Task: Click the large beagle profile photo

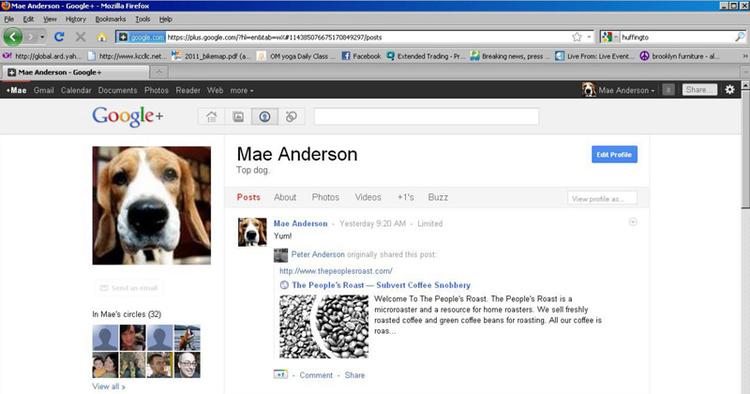Action: pyautogui.click(x=152, y=206)
